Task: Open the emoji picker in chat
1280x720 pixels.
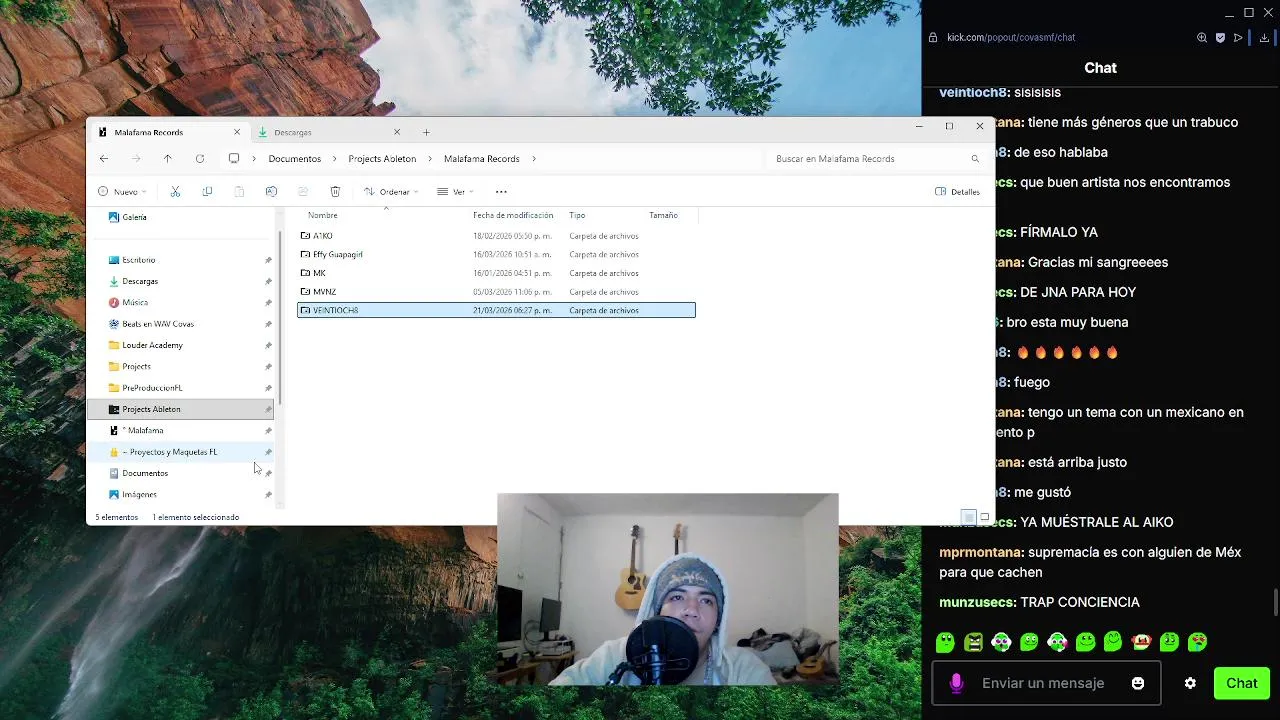Action: pos(1138,683)
